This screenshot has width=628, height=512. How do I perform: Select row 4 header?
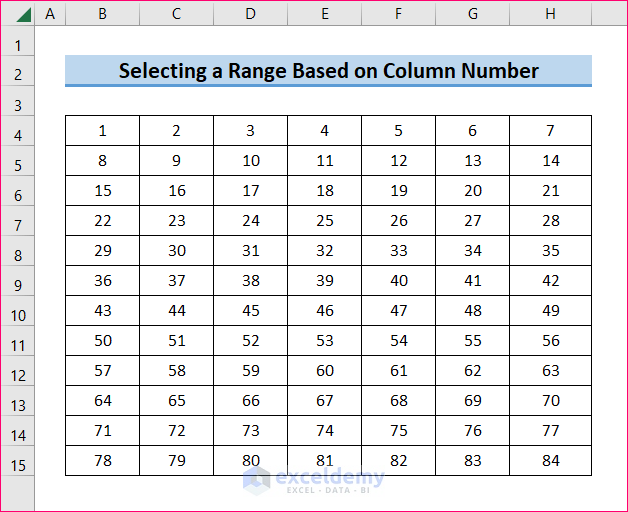(17, 135)
